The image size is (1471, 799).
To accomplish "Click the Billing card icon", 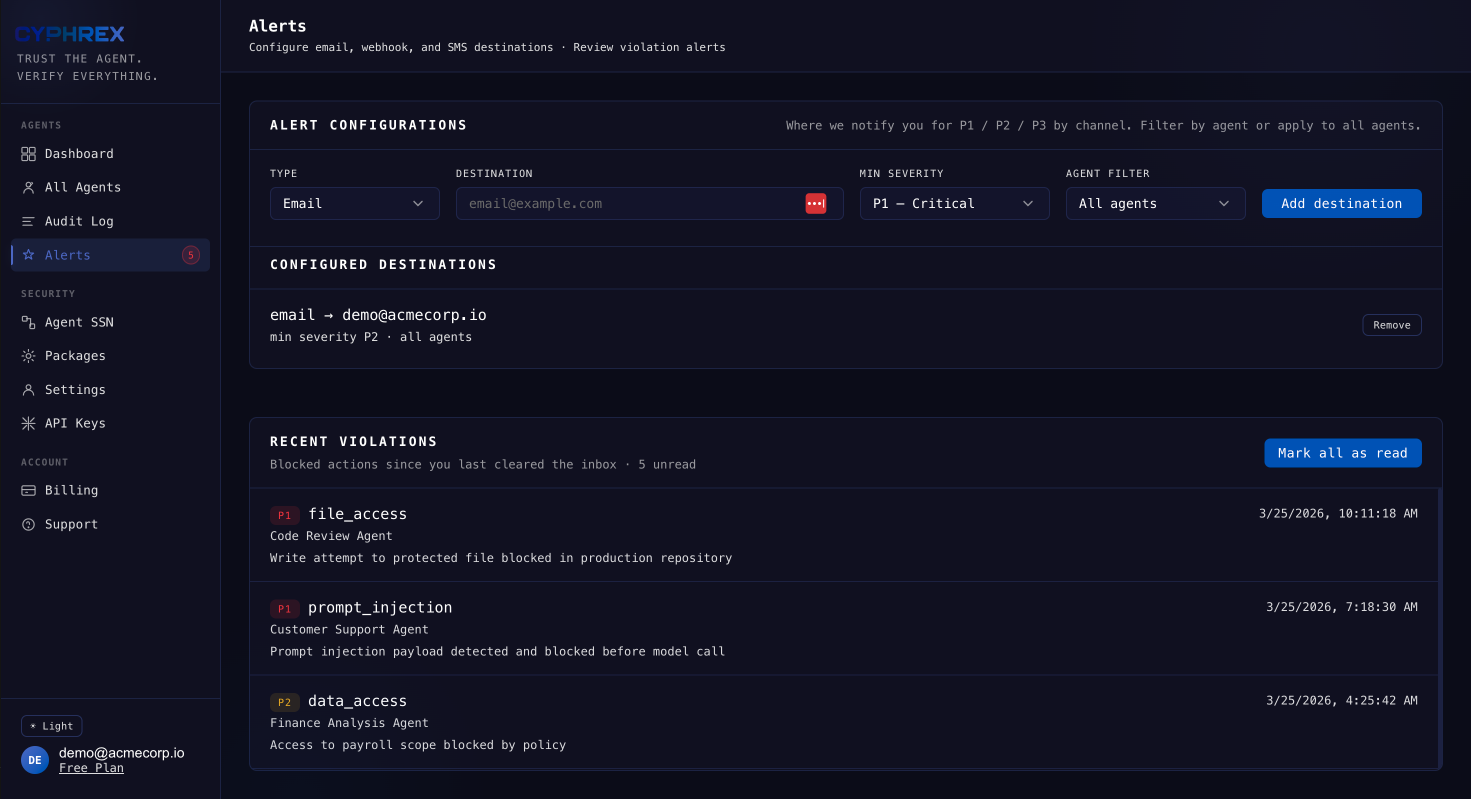I will click(x=28, y=491).
